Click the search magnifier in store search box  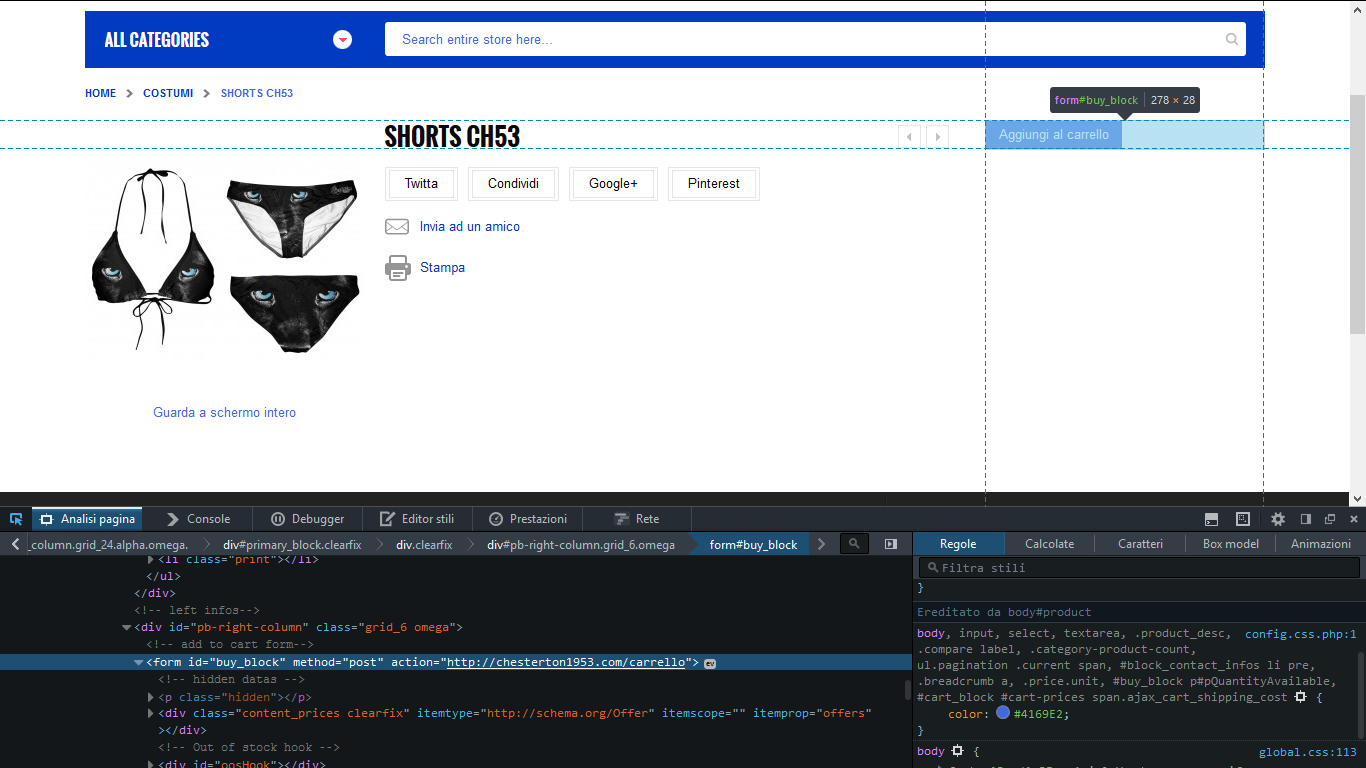point(1231,40)
